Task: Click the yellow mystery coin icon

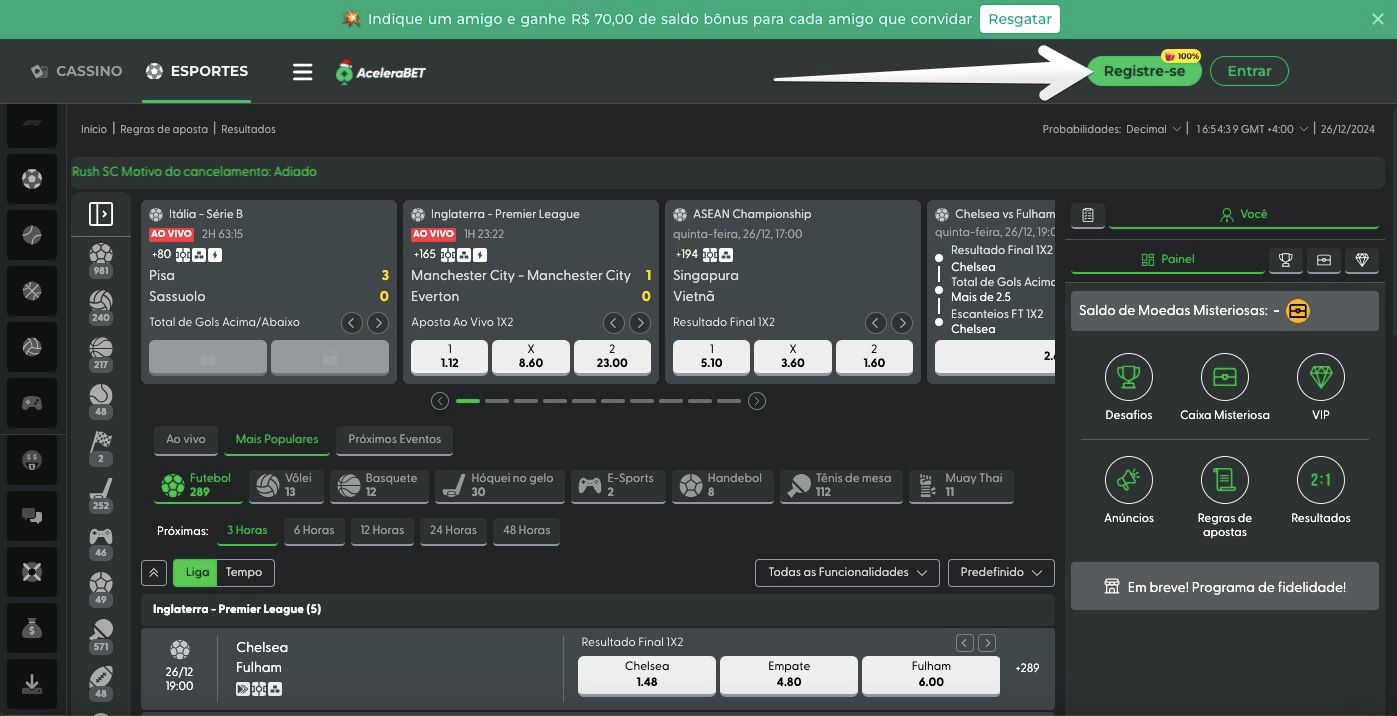Action: 1298,311
